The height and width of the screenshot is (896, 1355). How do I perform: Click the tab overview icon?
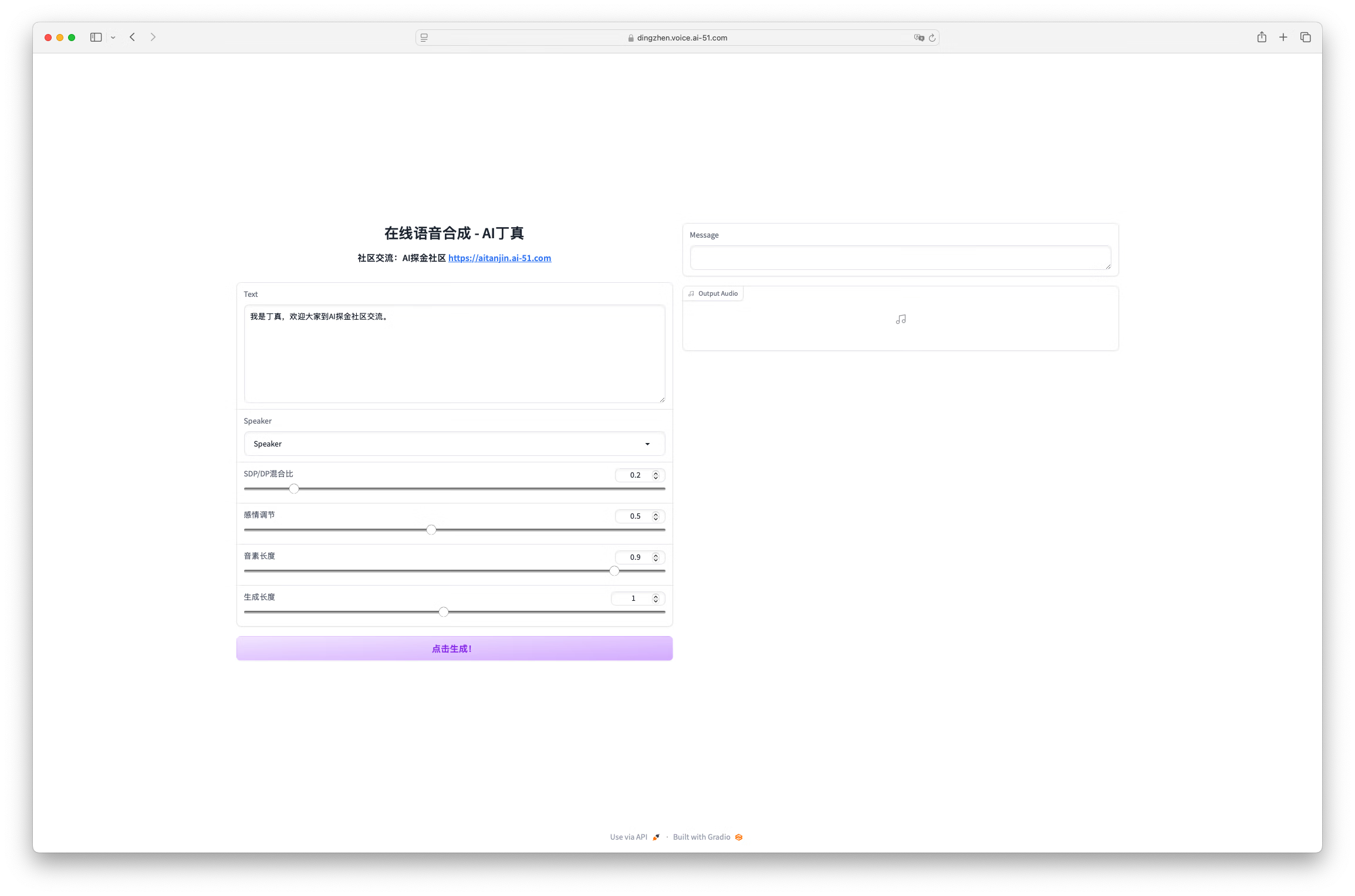[x=1305, y=37]
